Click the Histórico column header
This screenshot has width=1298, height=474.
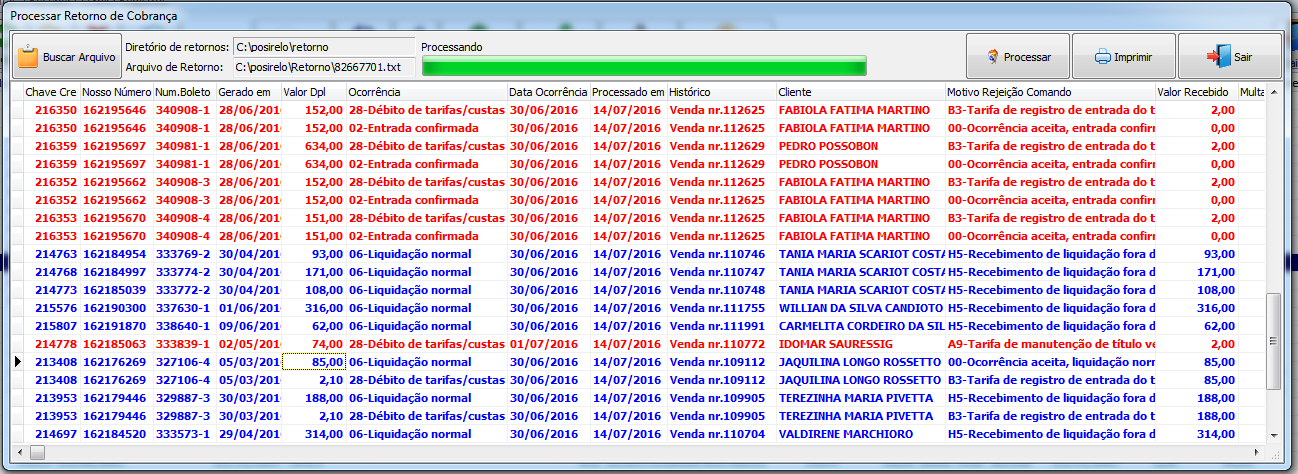click(x=720, y=92)
